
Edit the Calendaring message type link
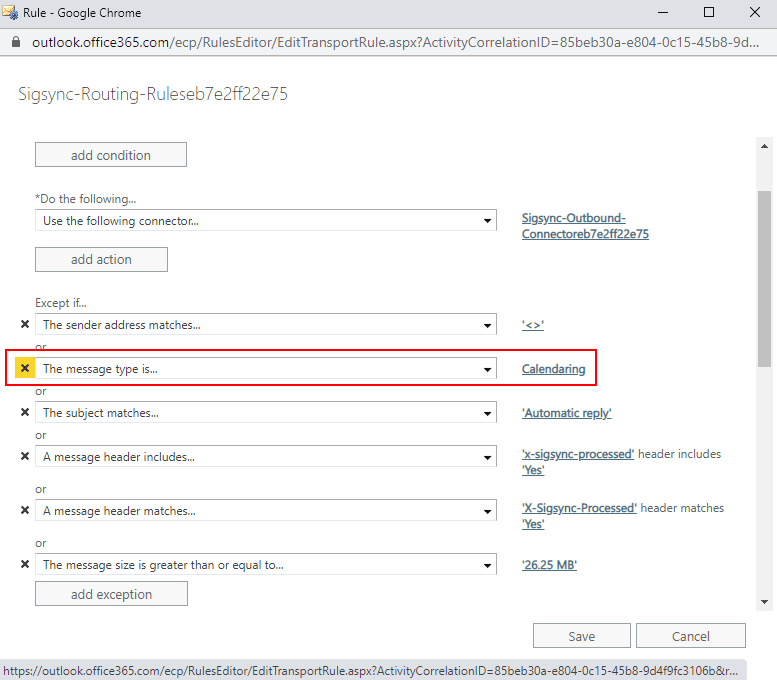[553, 369]
